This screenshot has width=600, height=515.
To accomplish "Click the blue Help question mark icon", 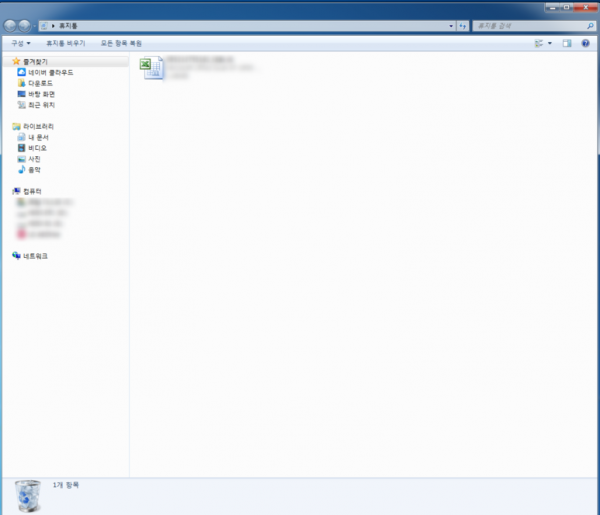I will [586, 44].
